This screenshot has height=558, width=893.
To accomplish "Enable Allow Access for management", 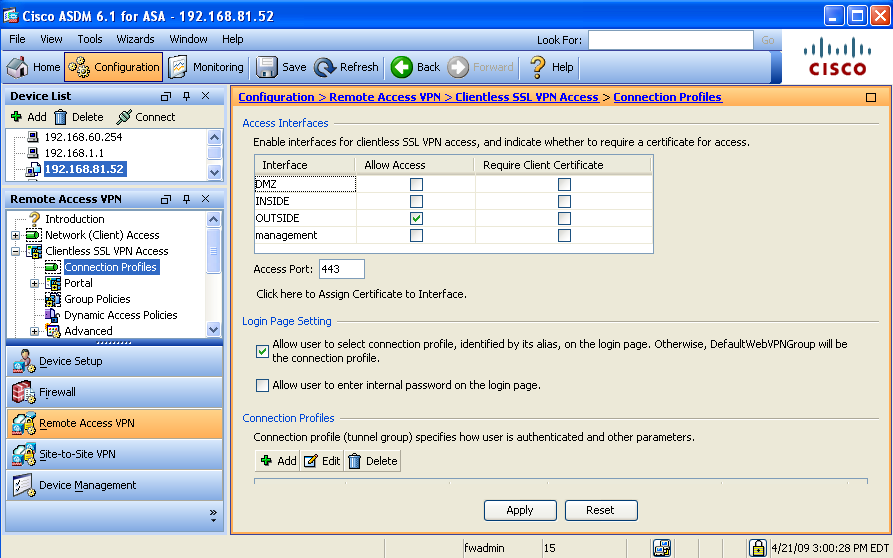I will click(416, 235).
